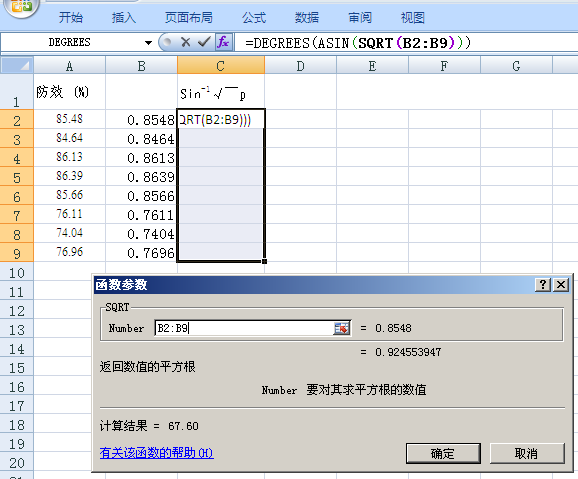Select row 1 header

point(17,91)
